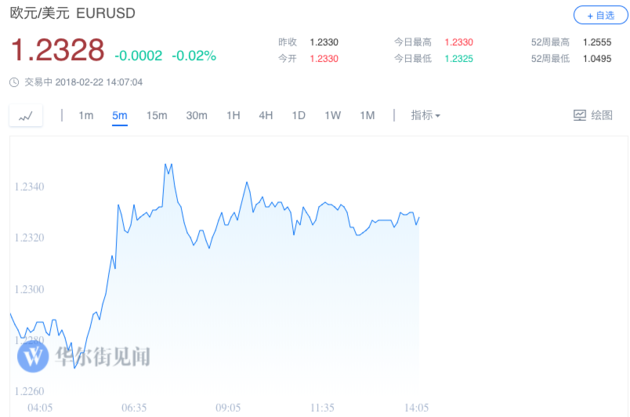The height and width of the screenshot is (417, 630).
Task: Open the 绘图 drawing tool icon
Action: (579, 116)
